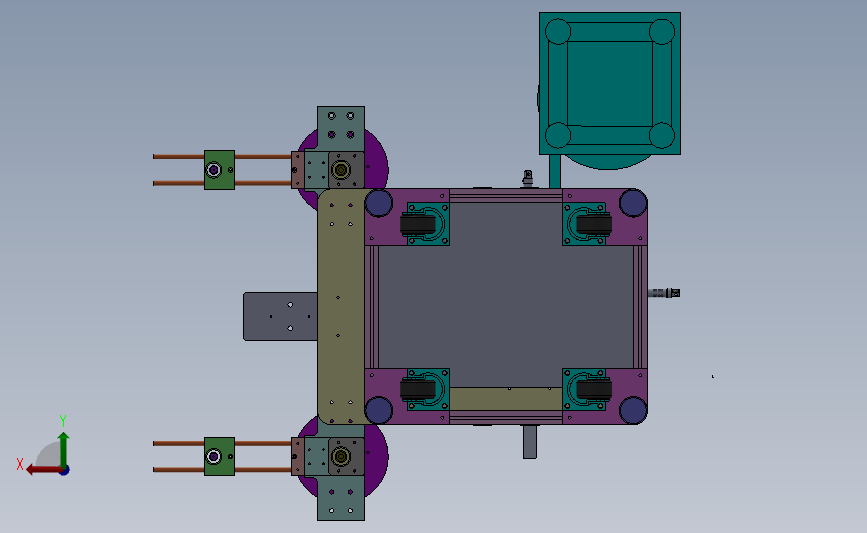Viewport: 867px width, 533px height.
Task: Select the teal stem beneath the square housing
Action: (555, 171)
